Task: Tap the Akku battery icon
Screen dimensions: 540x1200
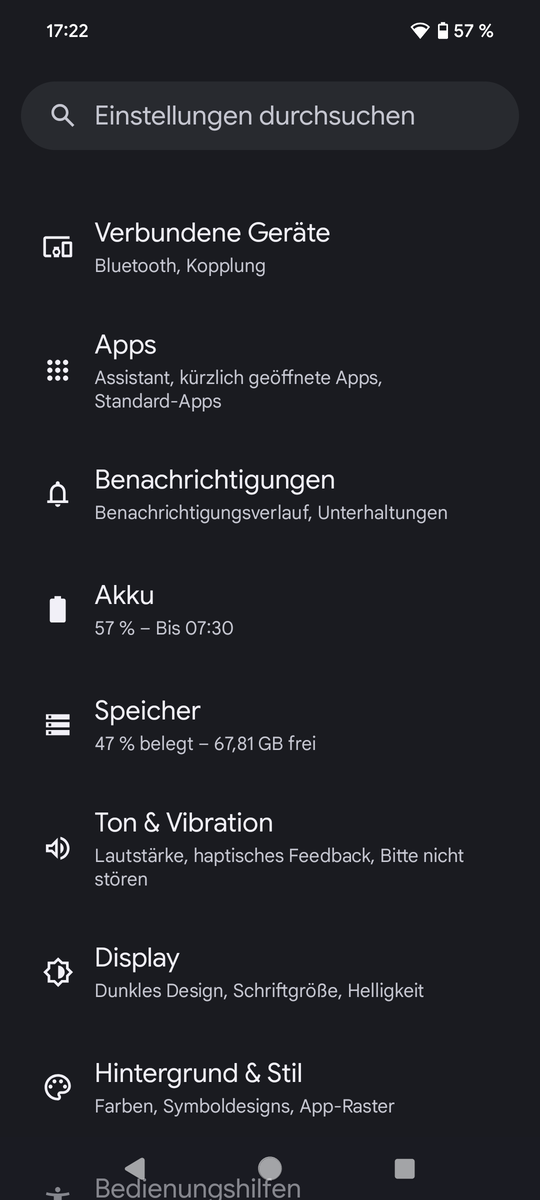Action: 58,610
